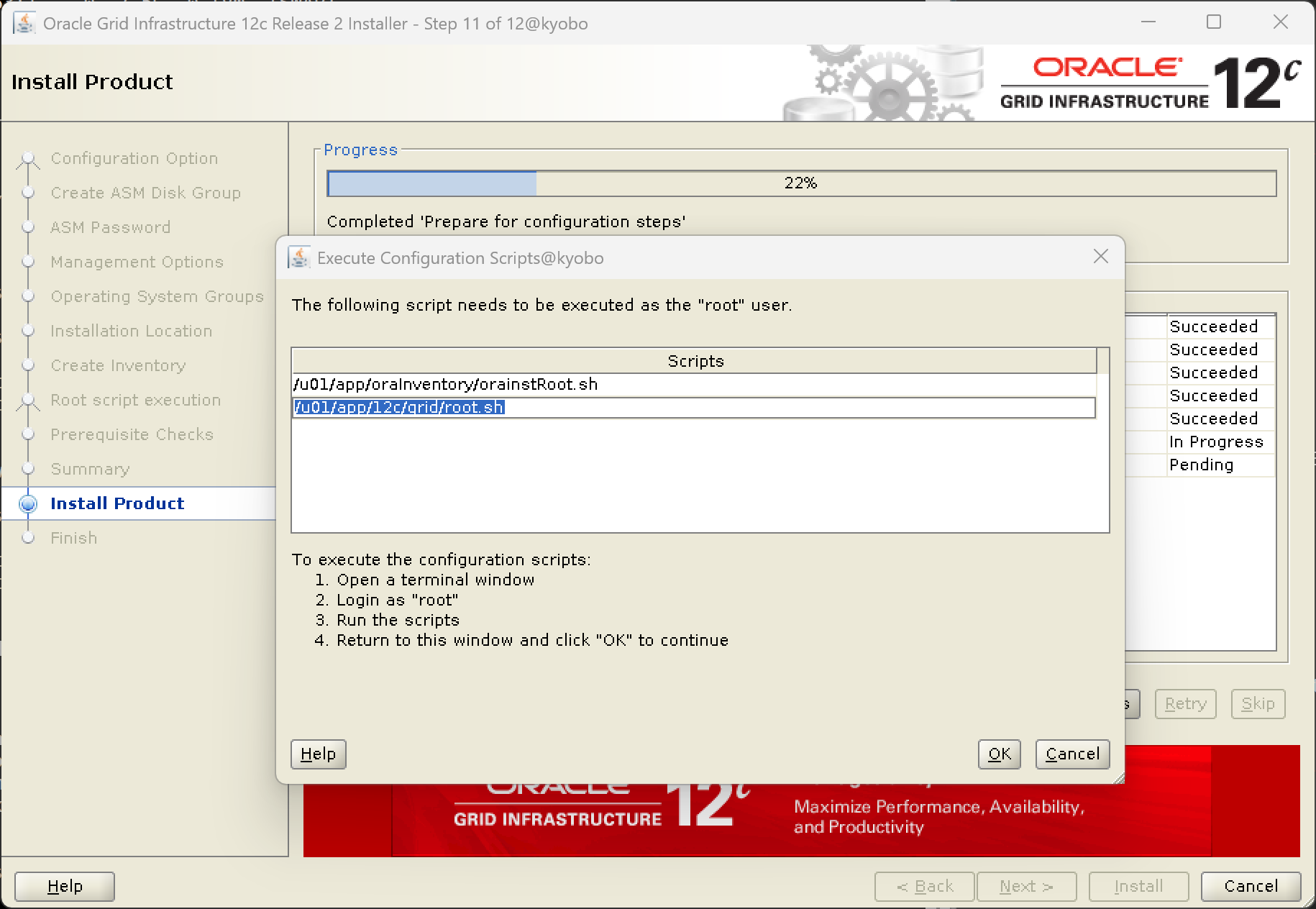
Task: Click the Scripts column header
Action: coord(695,361)
